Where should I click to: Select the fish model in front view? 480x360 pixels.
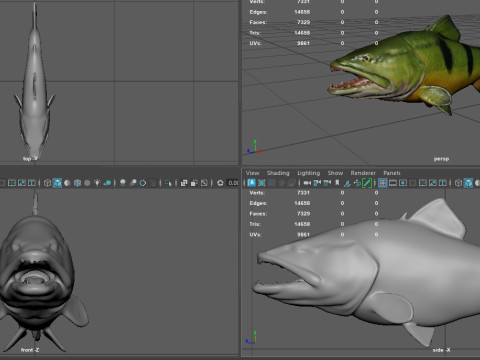(37, 273)
